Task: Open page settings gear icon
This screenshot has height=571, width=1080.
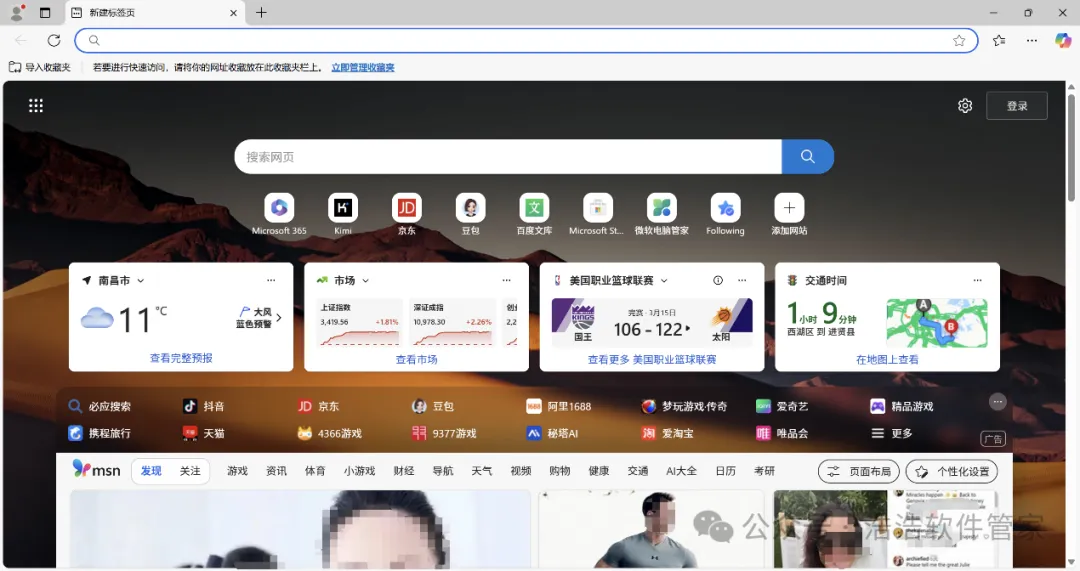Action: click(x=965, y=105)
